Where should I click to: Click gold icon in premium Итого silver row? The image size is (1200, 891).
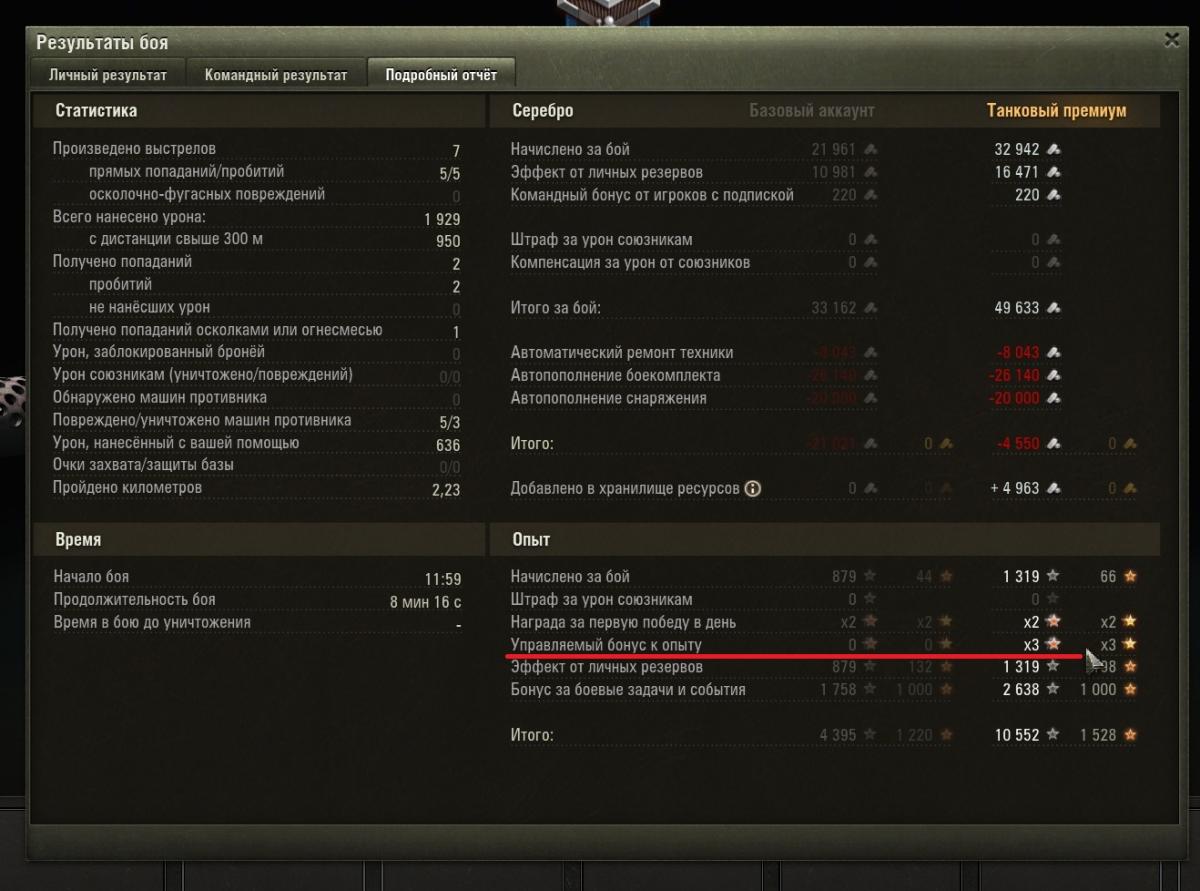point(1130,444)
